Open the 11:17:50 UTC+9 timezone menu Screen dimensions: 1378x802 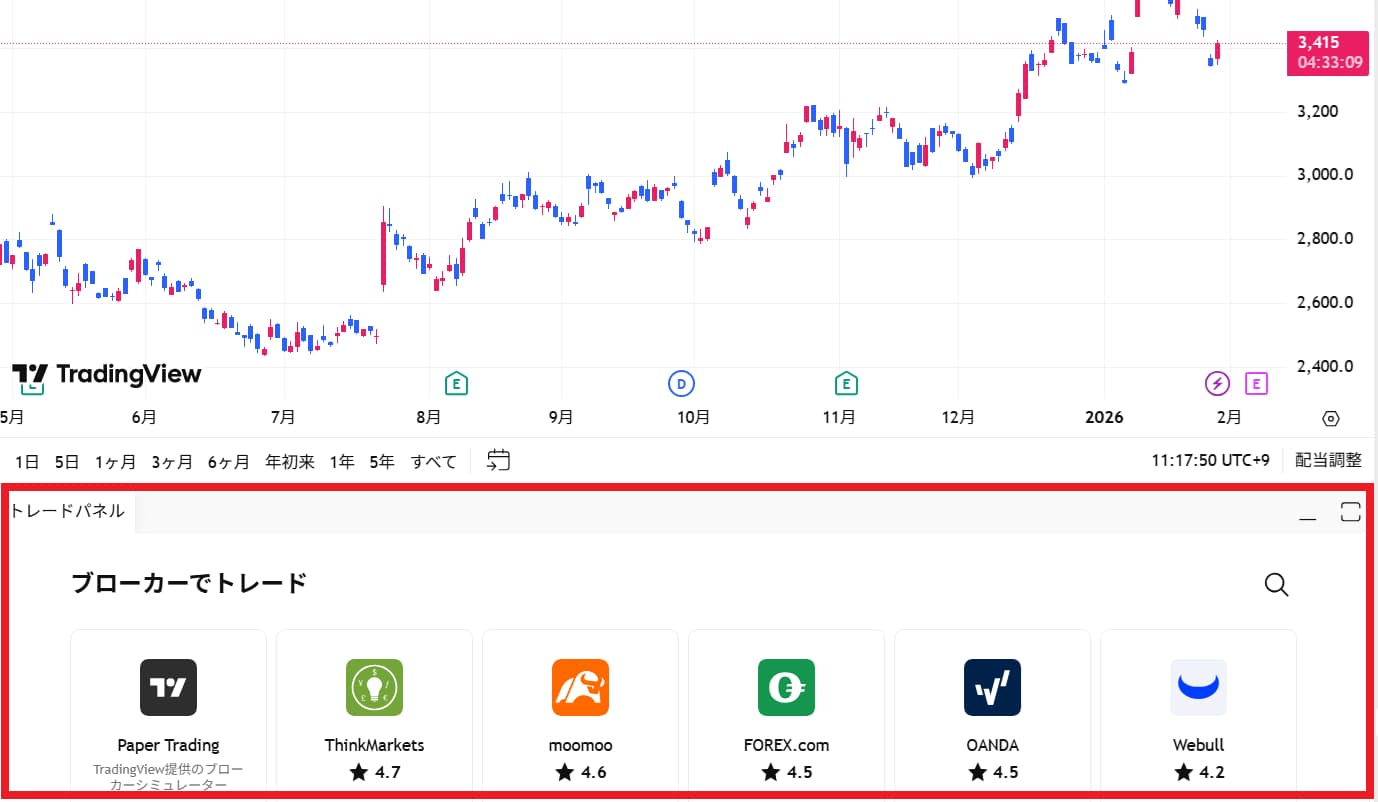pos(1210,460)
